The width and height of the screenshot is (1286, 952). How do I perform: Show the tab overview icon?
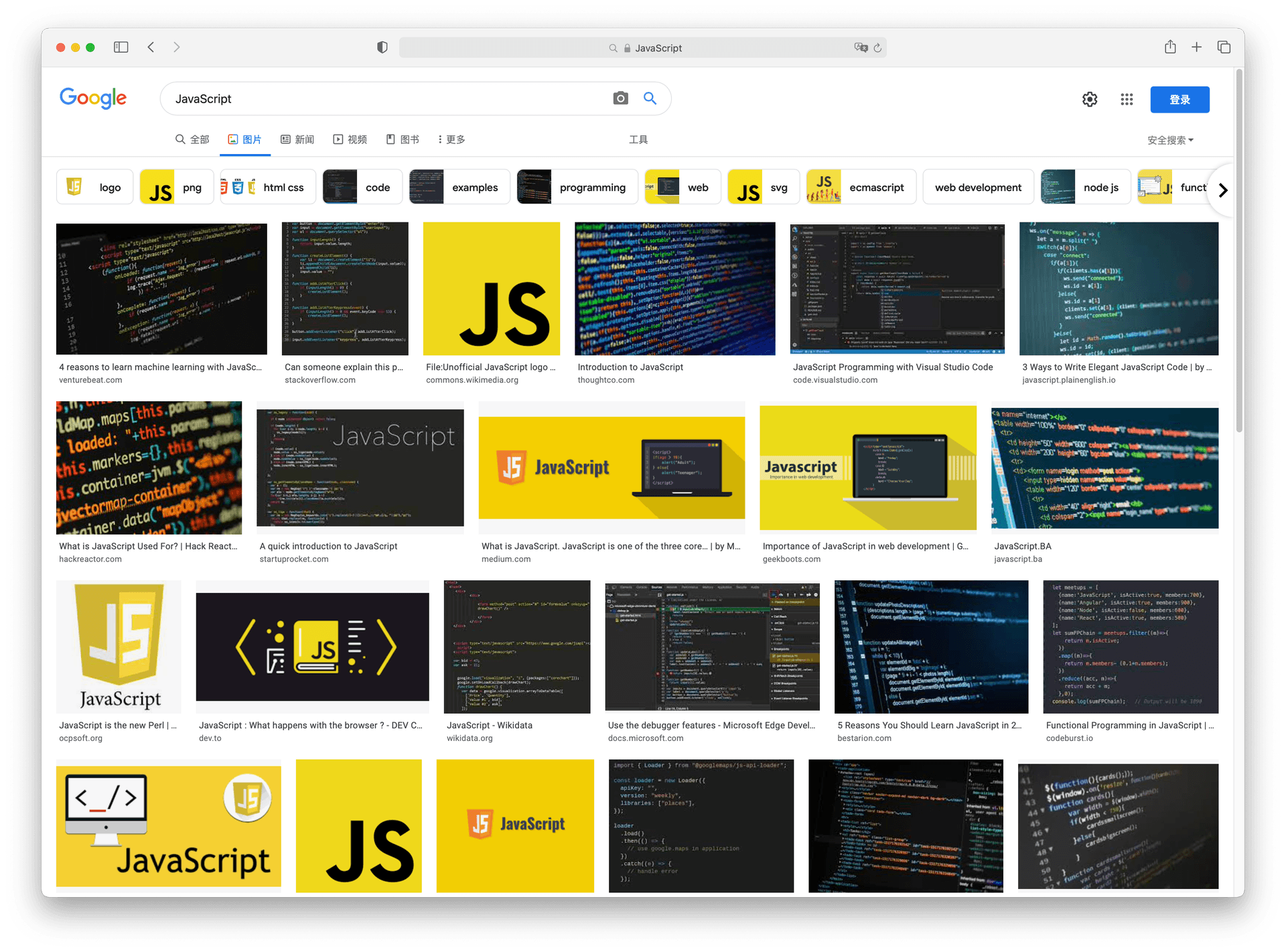(x=1224, y=47)
